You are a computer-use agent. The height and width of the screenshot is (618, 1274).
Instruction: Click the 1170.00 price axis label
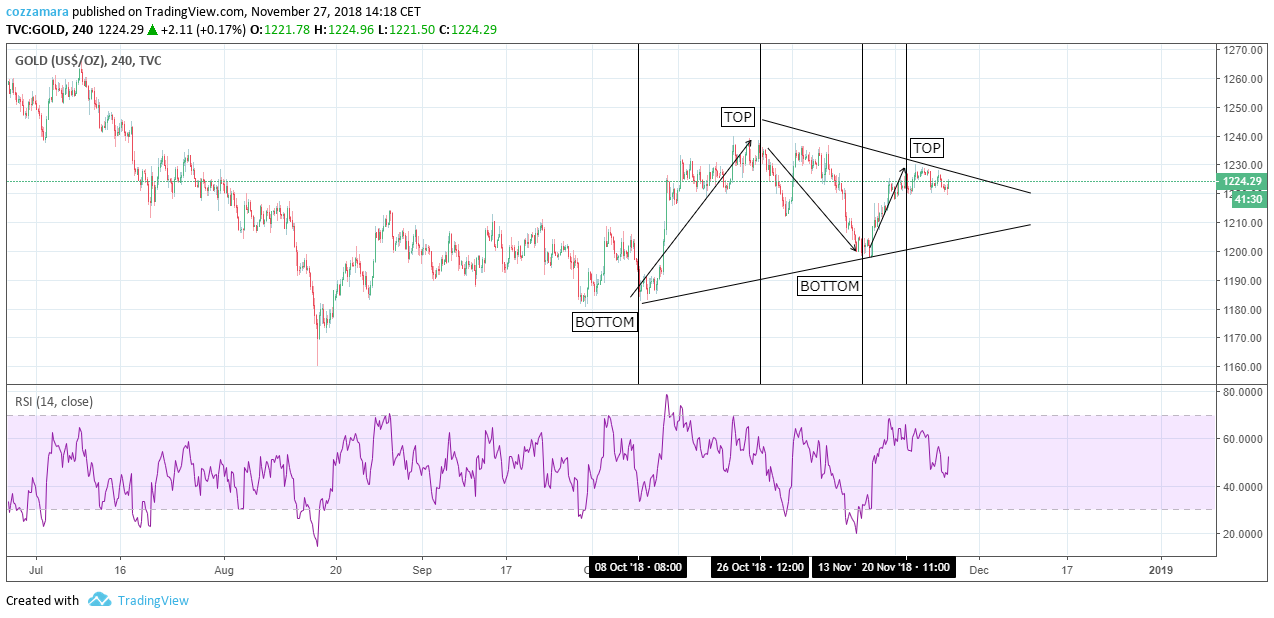coord(1244,339)
